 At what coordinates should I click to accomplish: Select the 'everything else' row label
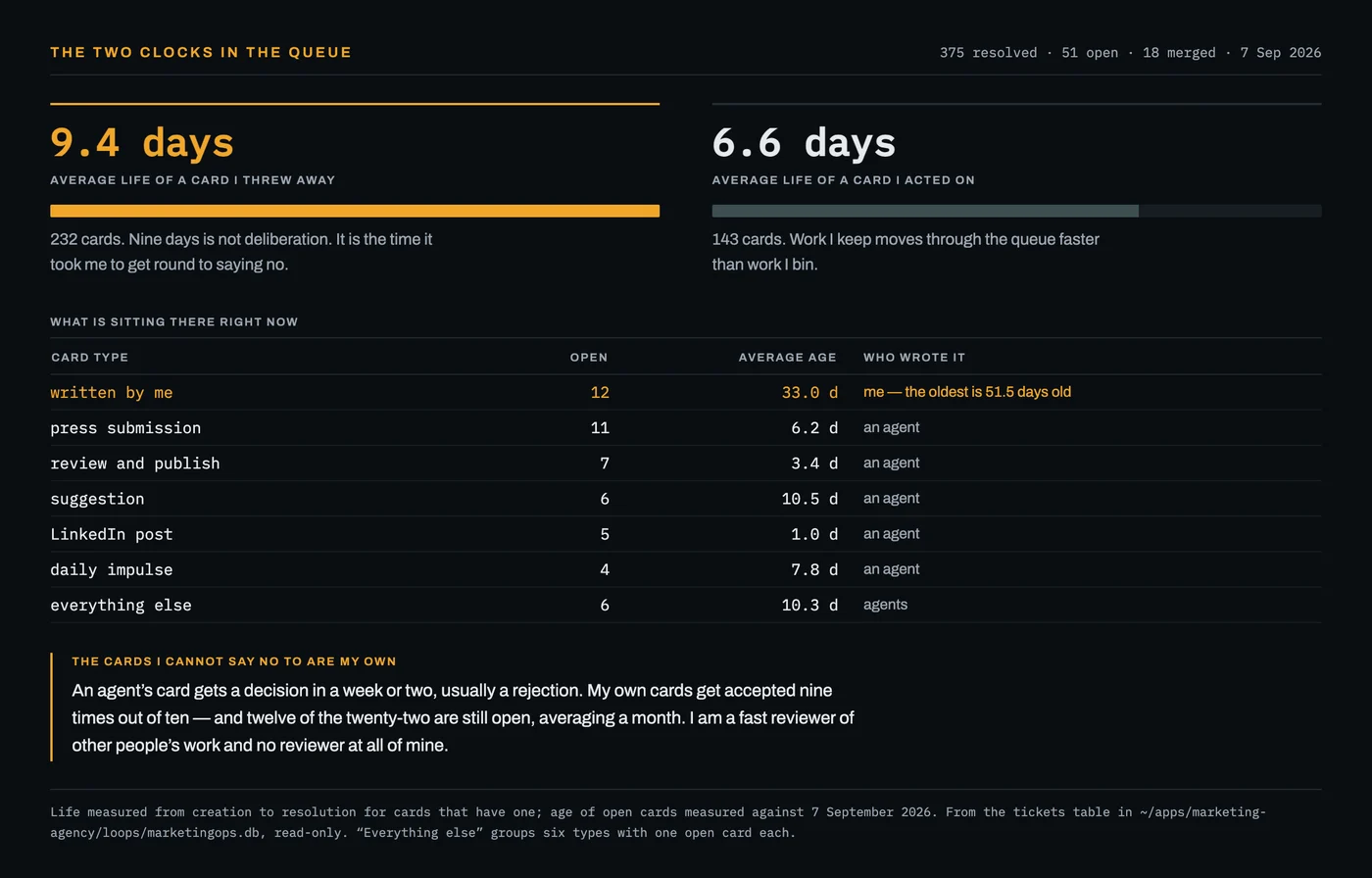[121, 606]
